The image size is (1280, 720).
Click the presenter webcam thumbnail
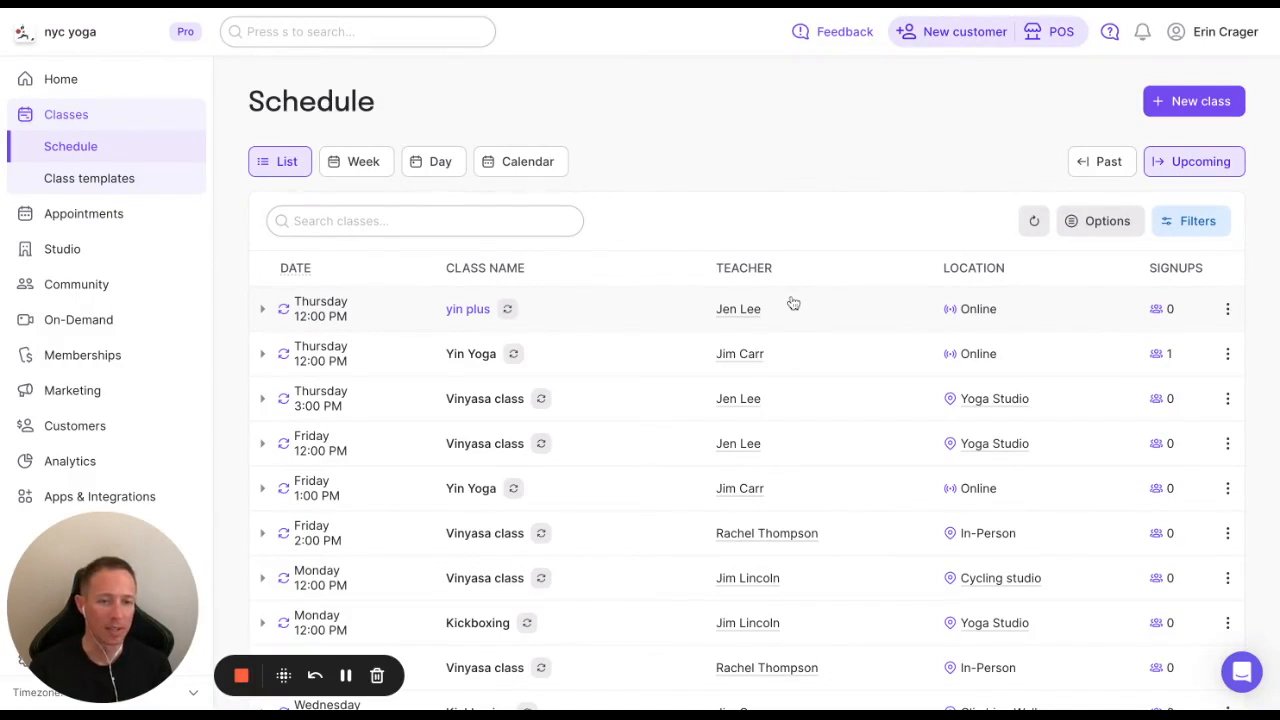click(102, 608)
